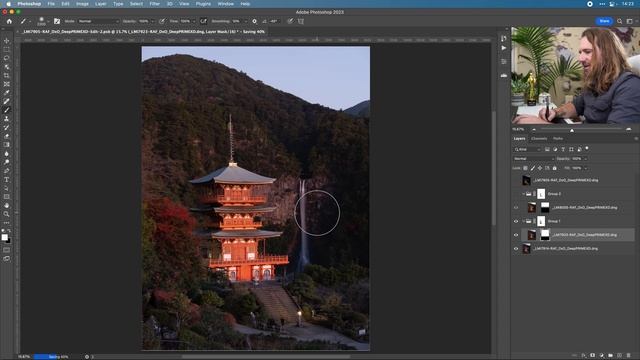The image size is (640, 360).
Task: Go to Photoshop Home screen icon
Action: pos(9,21)
